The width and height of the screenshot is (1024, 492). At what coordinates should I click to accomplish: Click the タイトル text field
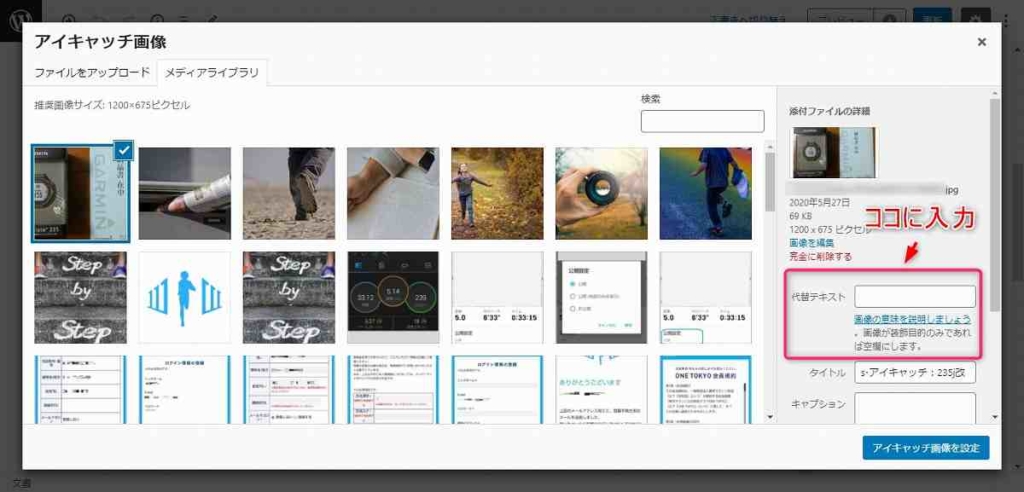(915, 373)
